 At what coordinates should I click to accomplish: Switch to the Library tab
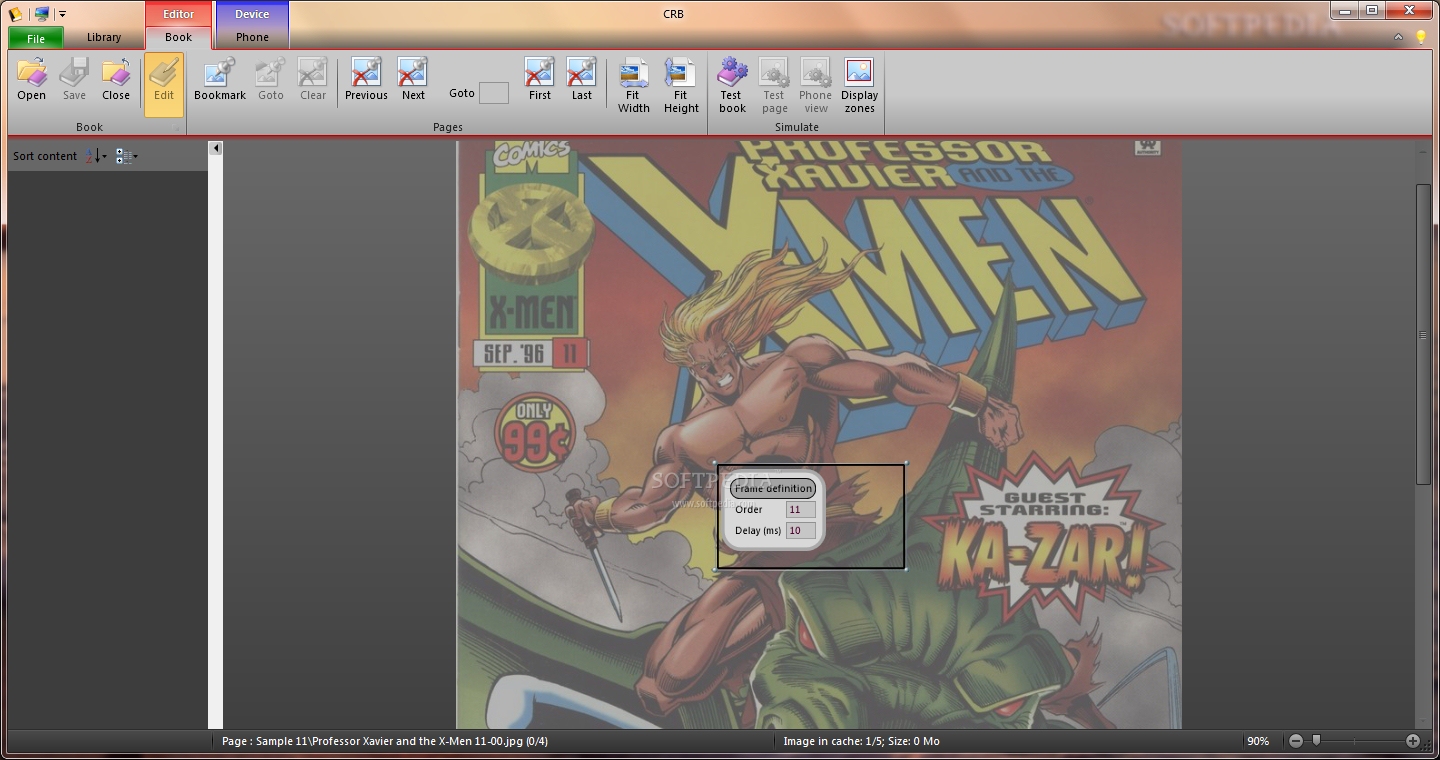(x=104, y=37)
